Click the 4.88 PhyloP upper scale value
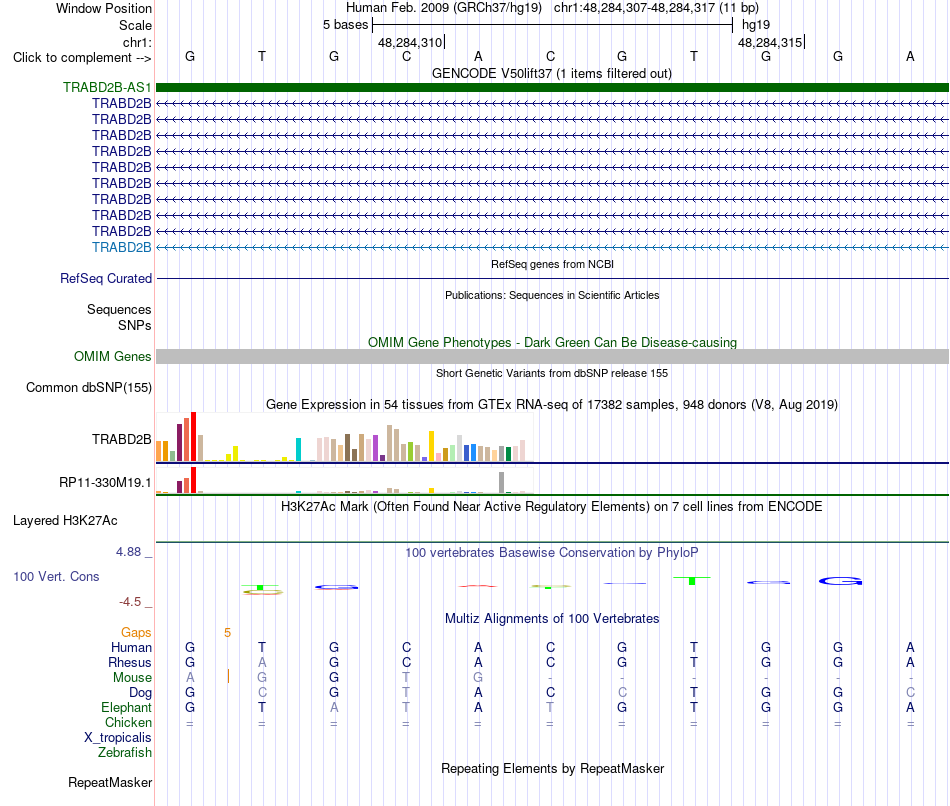950x806 pixels. (128, 552)
